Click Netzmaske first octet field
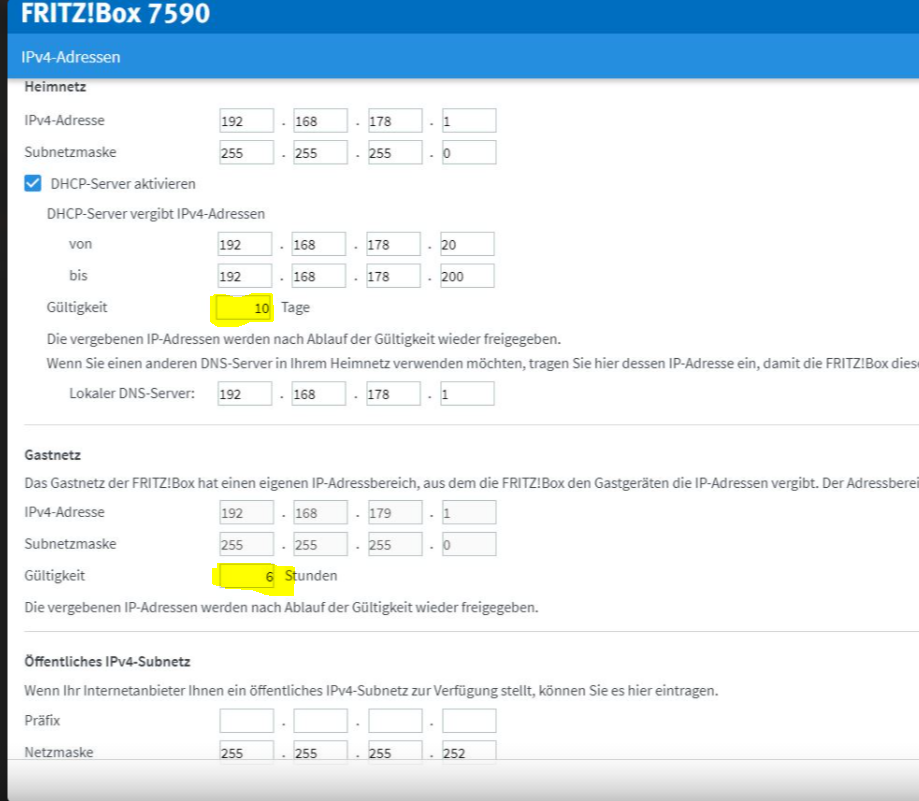This screenshot has height=801, width=919. coord(246,752)
